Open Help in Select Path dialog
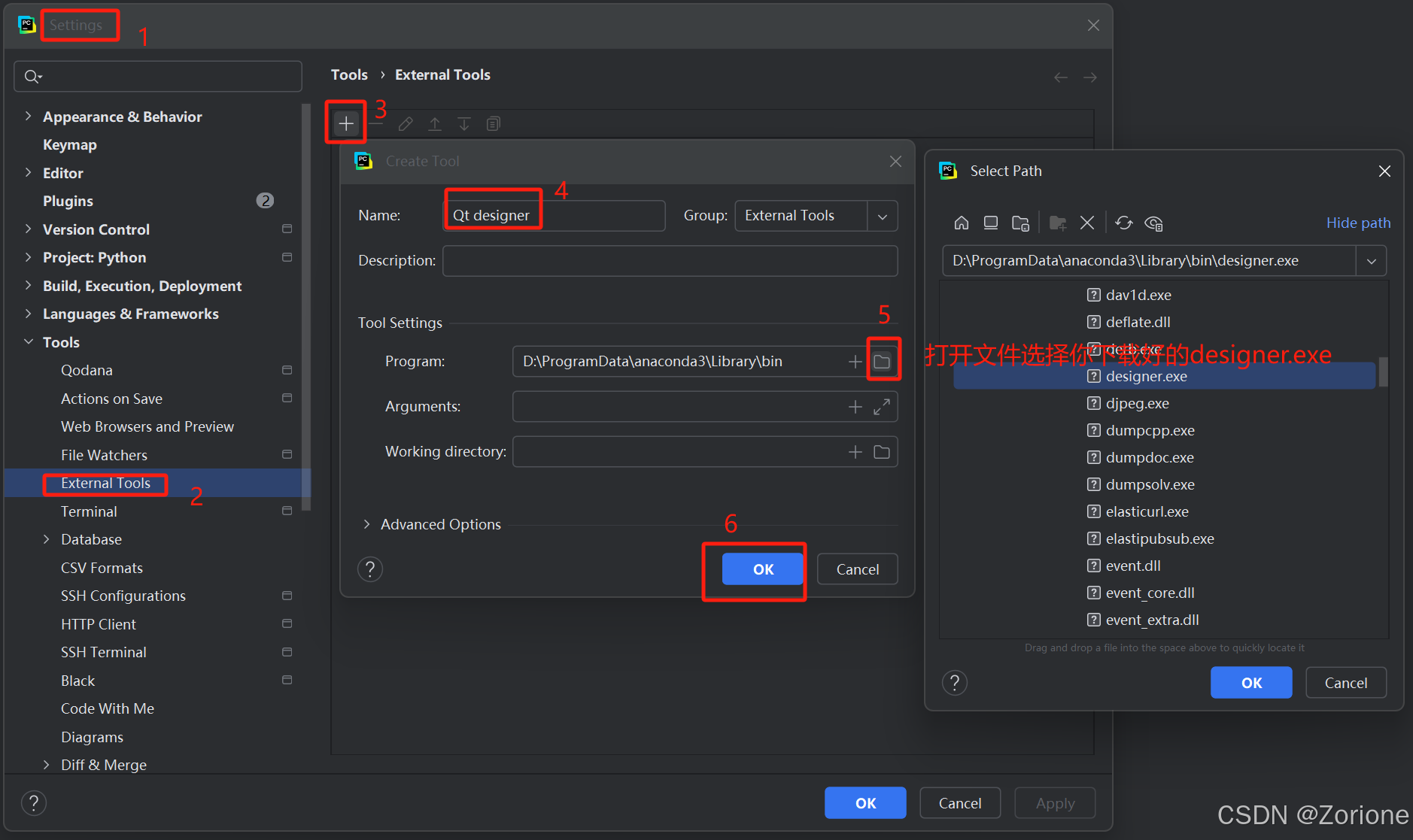Screen dimensions: 1413x840 pyautogui.click(x=955, y=683)
